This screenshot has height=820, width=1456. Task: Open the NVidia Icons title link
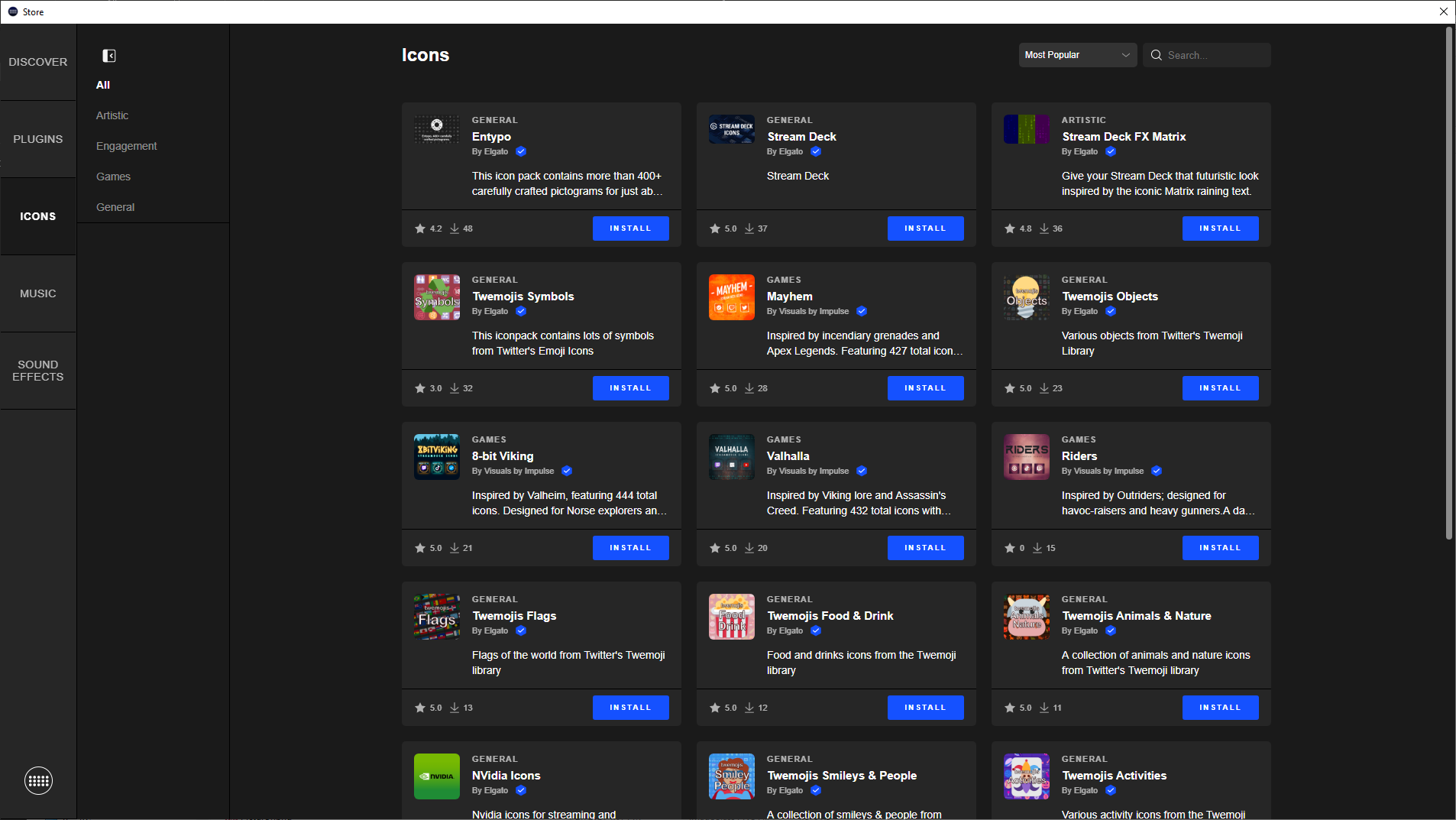point(506,776)
